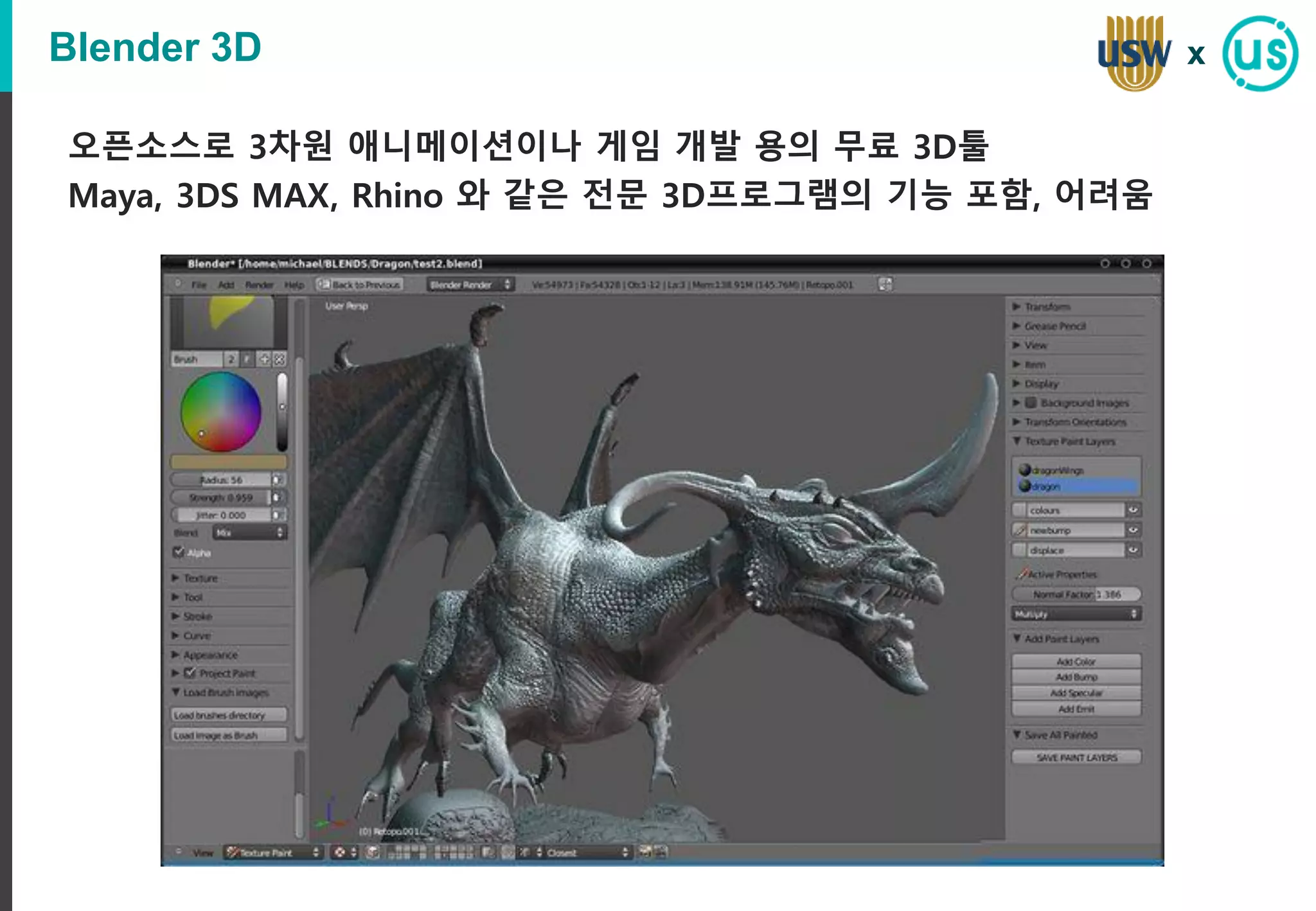
Task: Click the 3D view editor-type icon beside View
Action: [x=178, y=852]
